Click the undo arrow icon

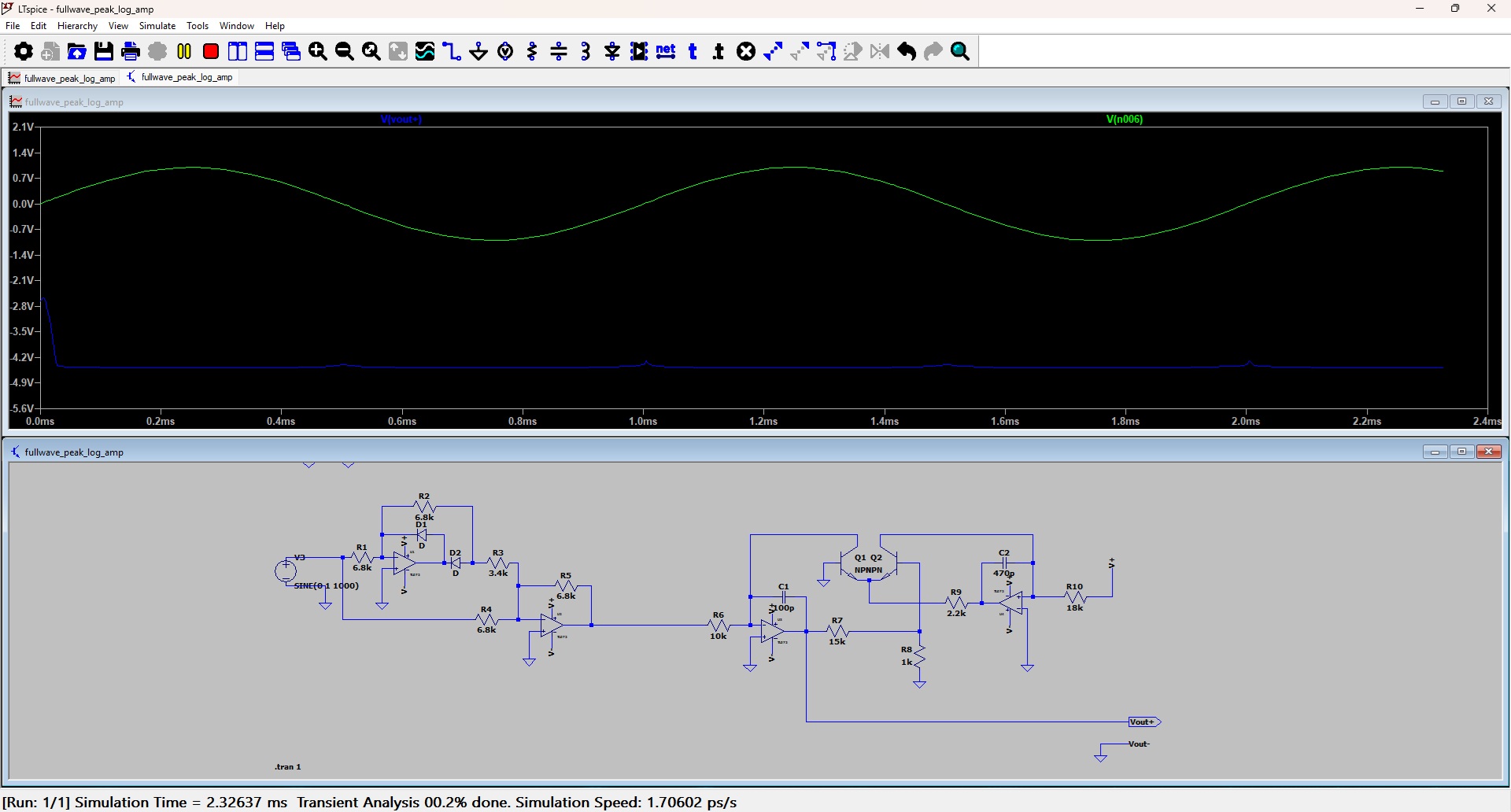(x=907, y=52)
